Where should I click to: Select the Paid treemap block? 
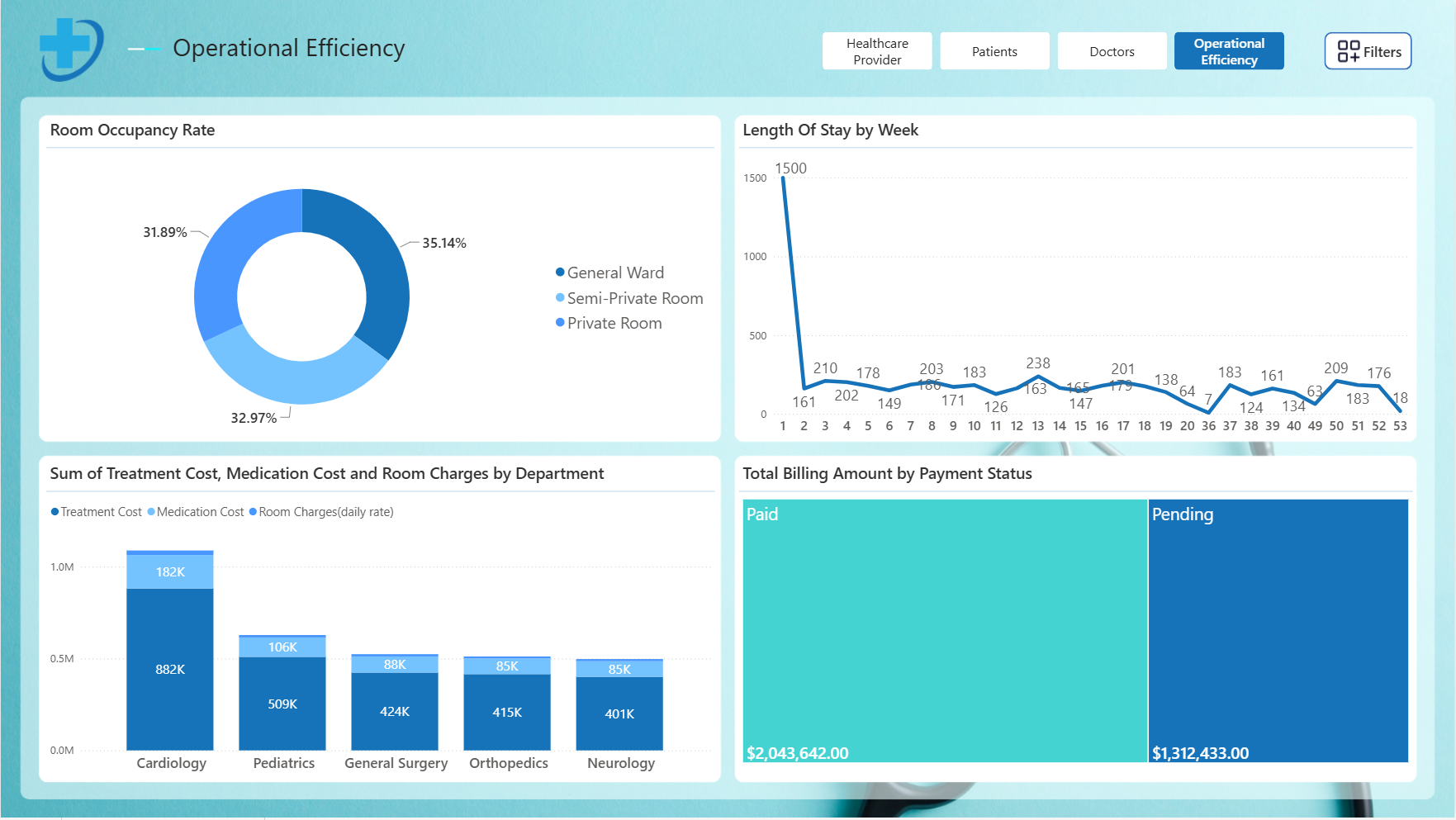coord(945,630)
